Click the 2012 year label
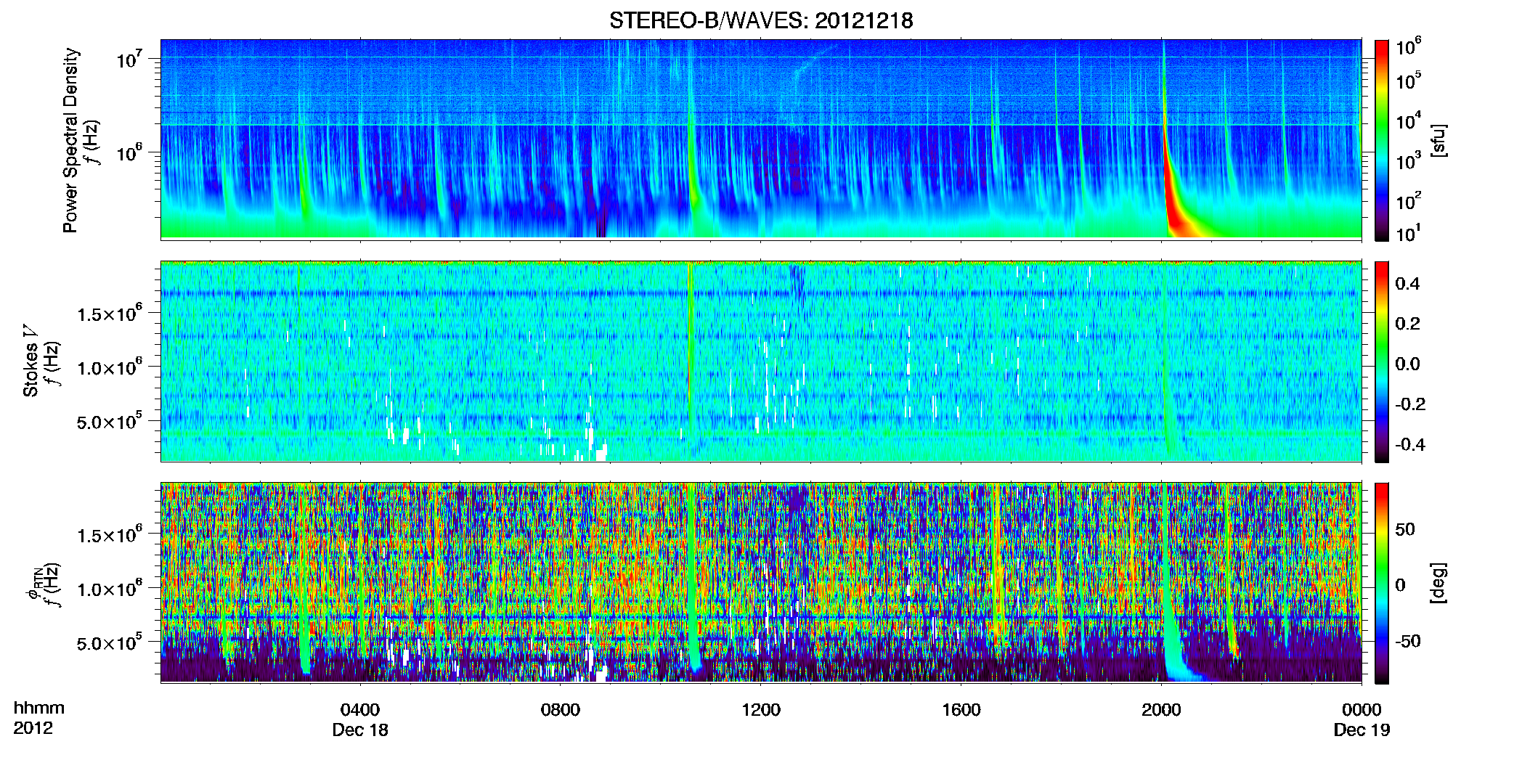The height and width of the screenshot is (784, 1522). point(33,728)
